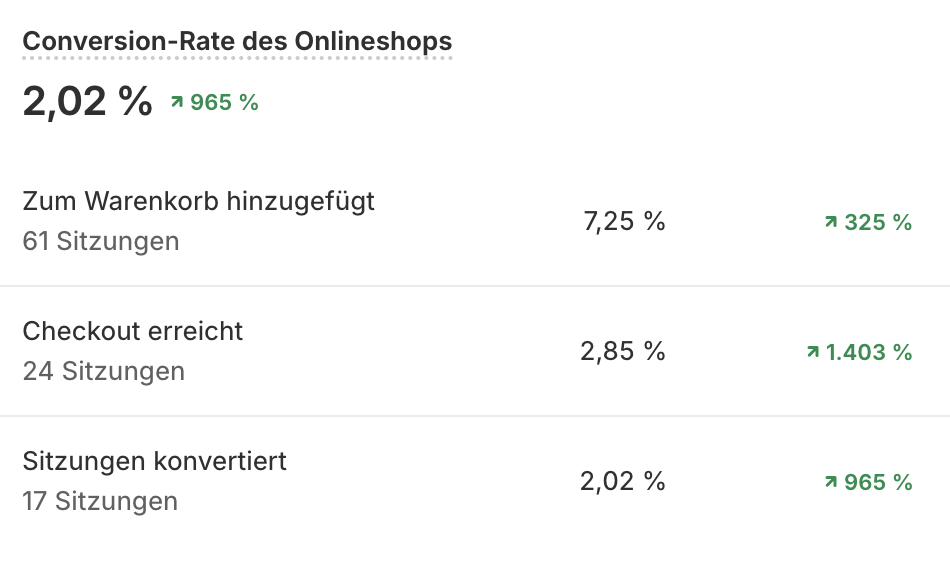This screenshot has width=950, height=574.
Task: Click the 2,02 % value in converted row
Action: pos(623,481)
